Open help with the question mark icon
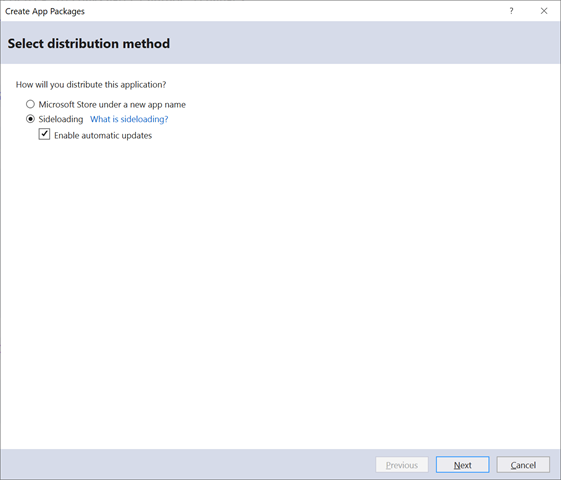This screenshot has height=480, width=561. click(x=511, y=11)
